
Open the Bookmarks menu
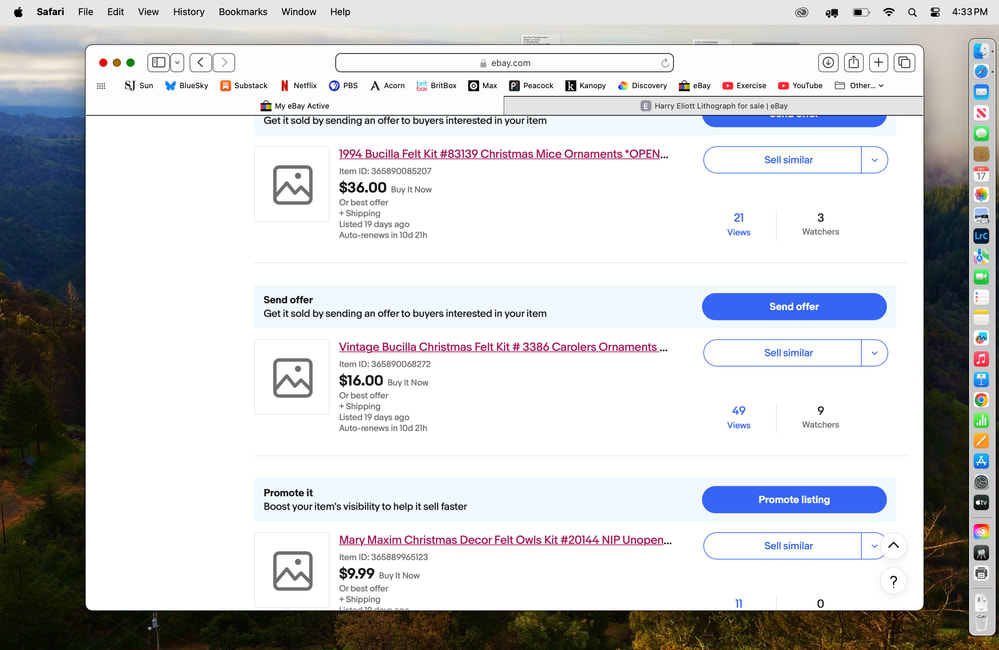(x=243, y=12)
